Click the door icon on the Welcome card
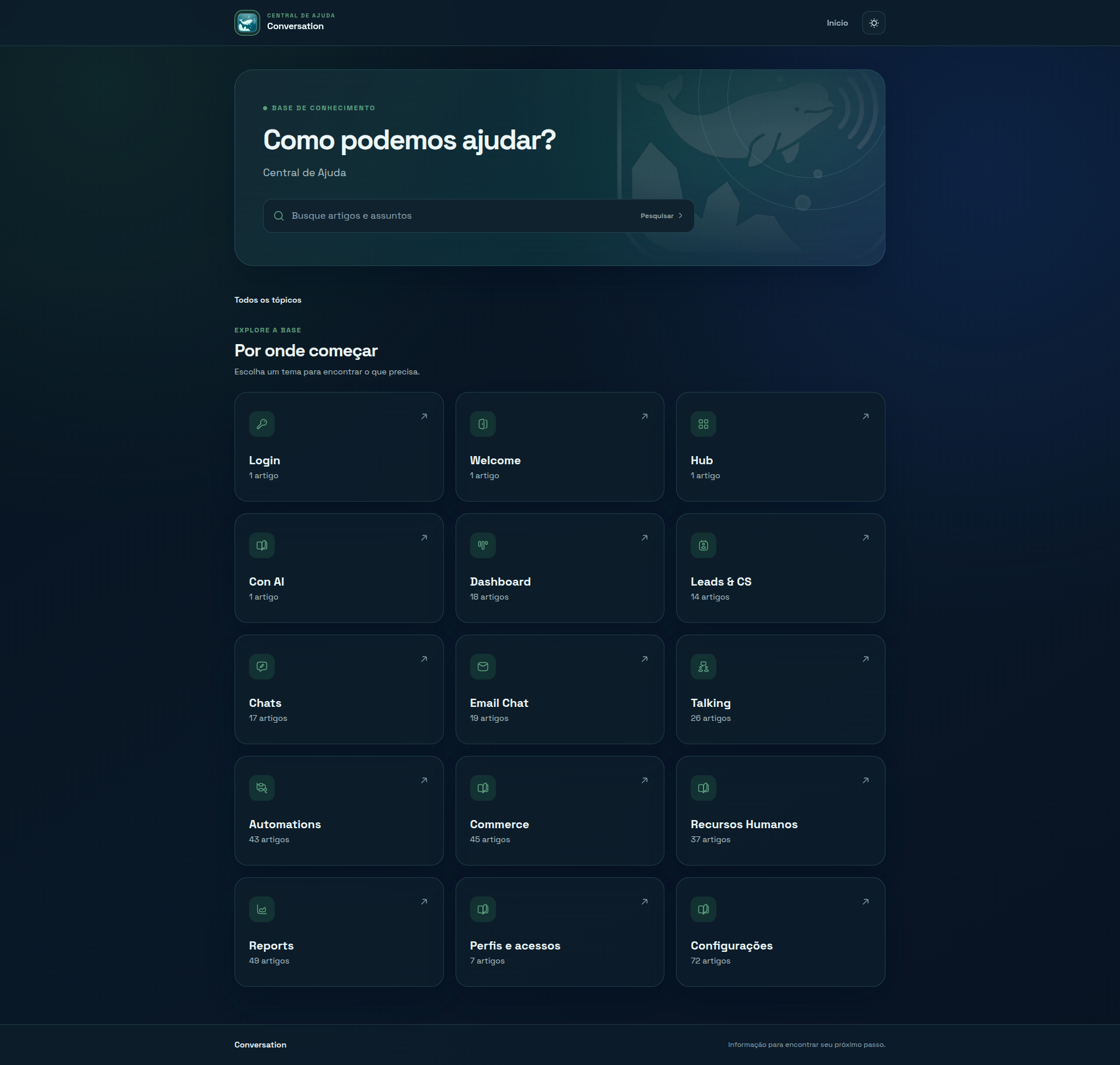This screenshot has width=1120, height=1065. pos(483,424)
